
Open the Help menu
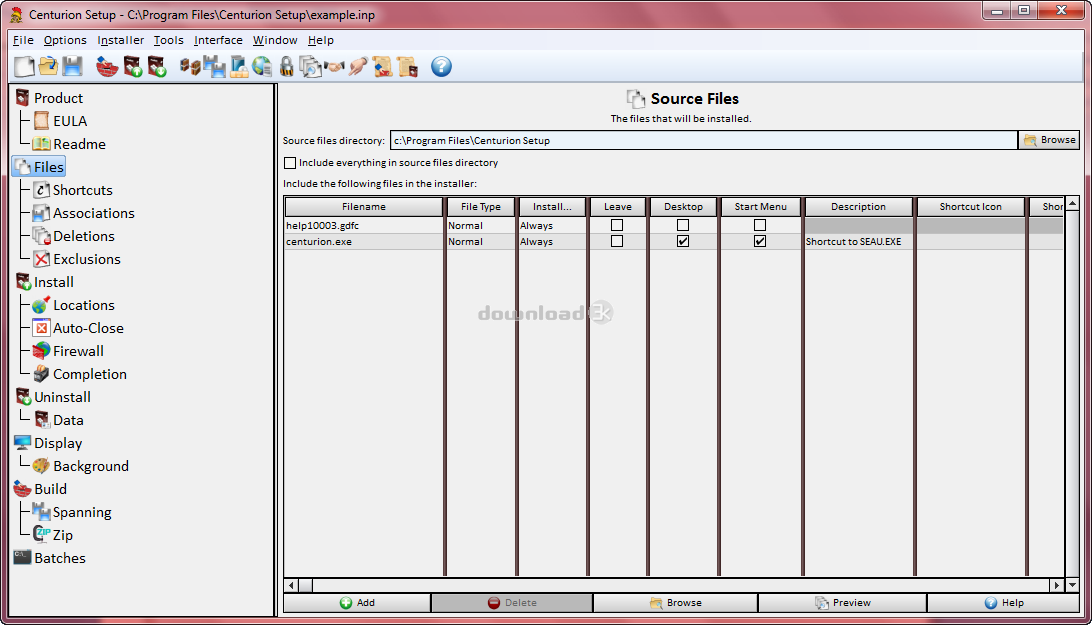[x=320, y=40]
